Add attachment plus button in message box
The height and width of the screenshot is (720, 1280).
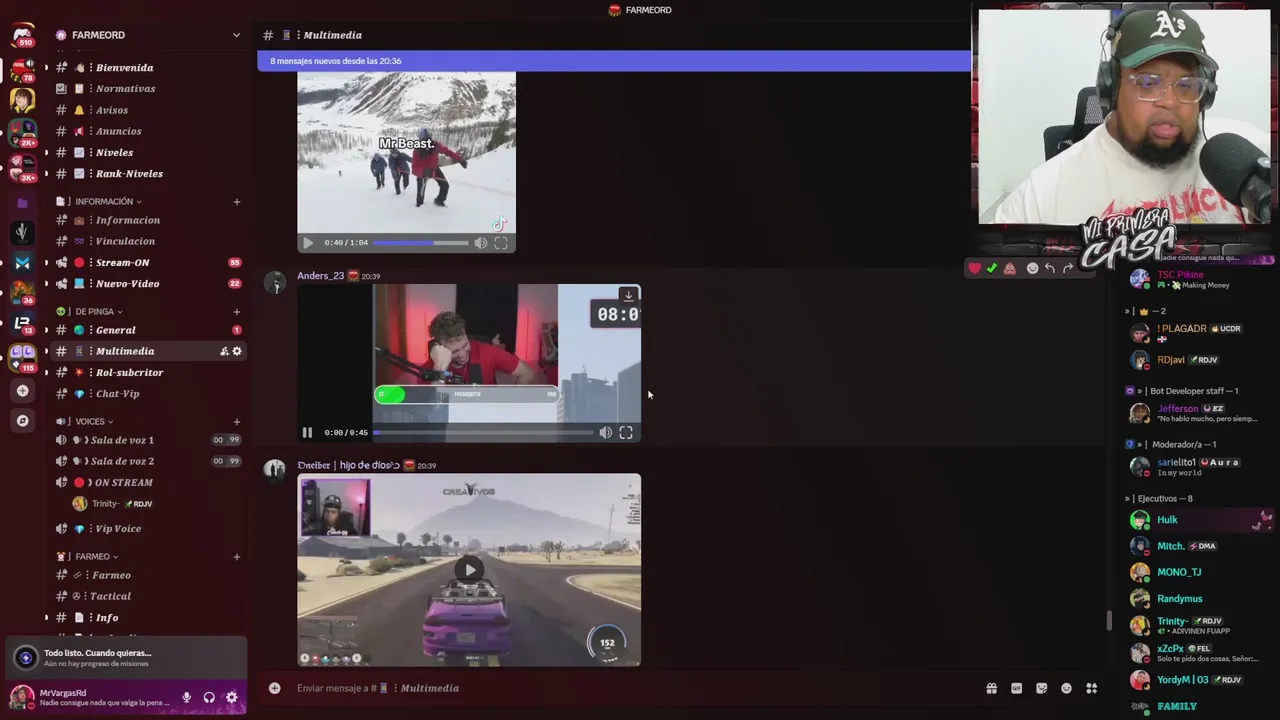(274, 688)
